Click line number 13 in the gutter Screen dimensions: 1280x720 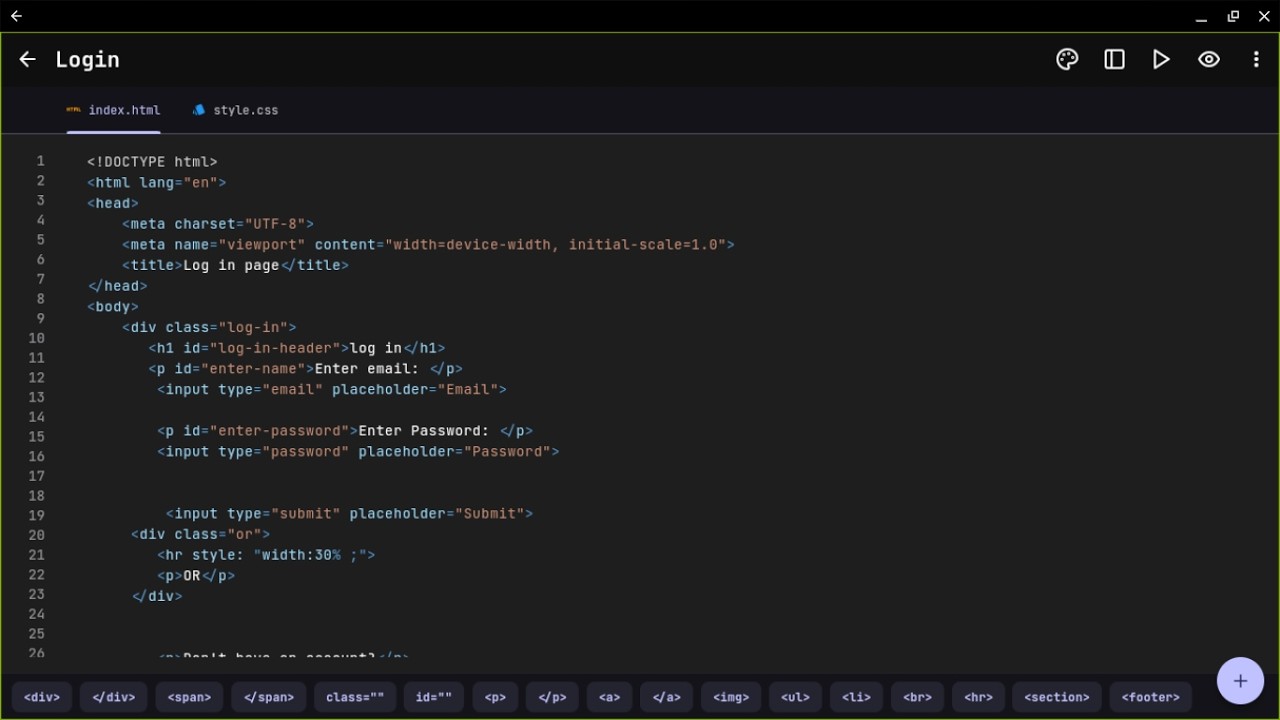[x=36, y=397]
